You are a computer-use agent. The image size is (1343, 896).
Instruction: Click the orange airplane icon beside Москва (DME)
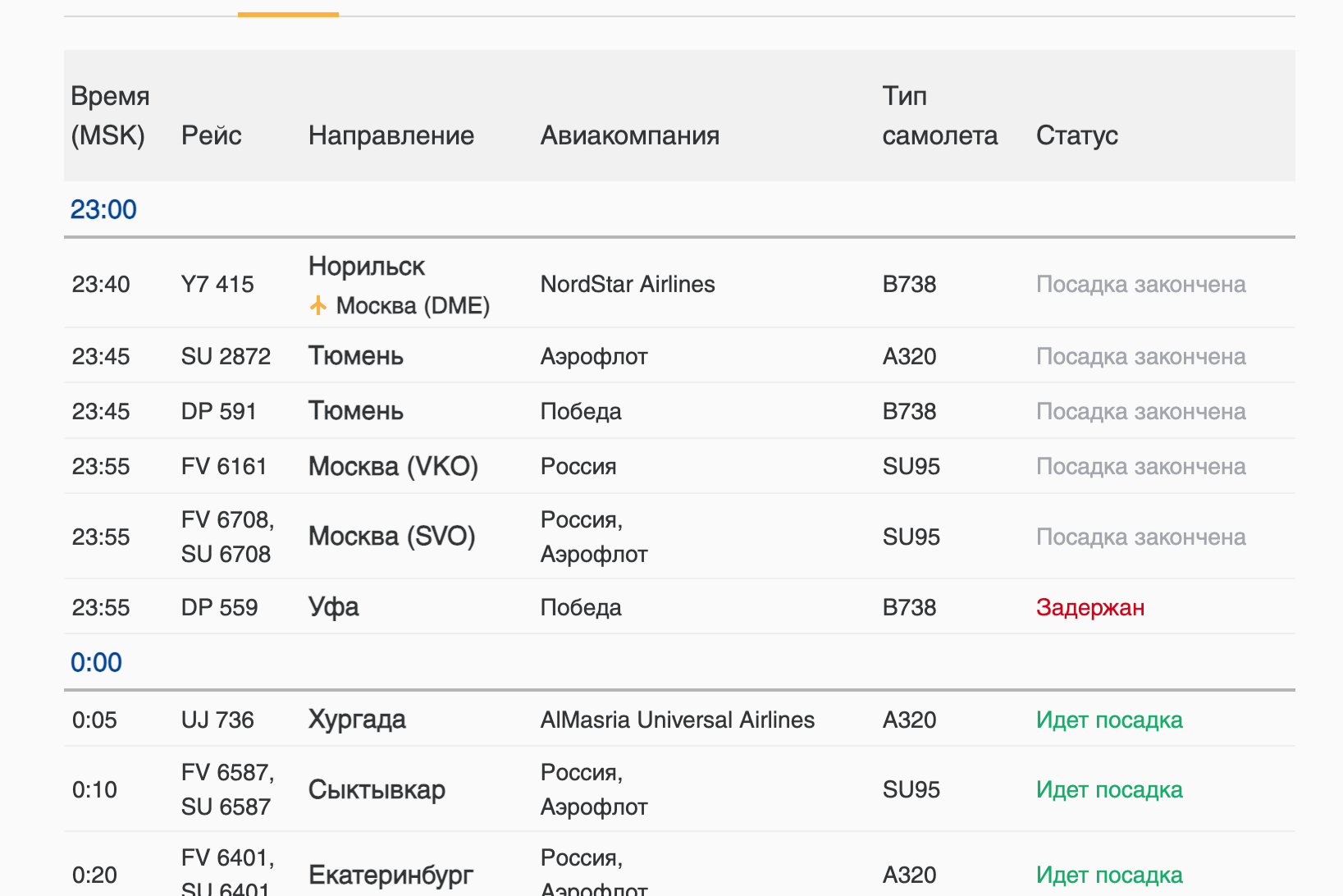click(x=318, y=306)
